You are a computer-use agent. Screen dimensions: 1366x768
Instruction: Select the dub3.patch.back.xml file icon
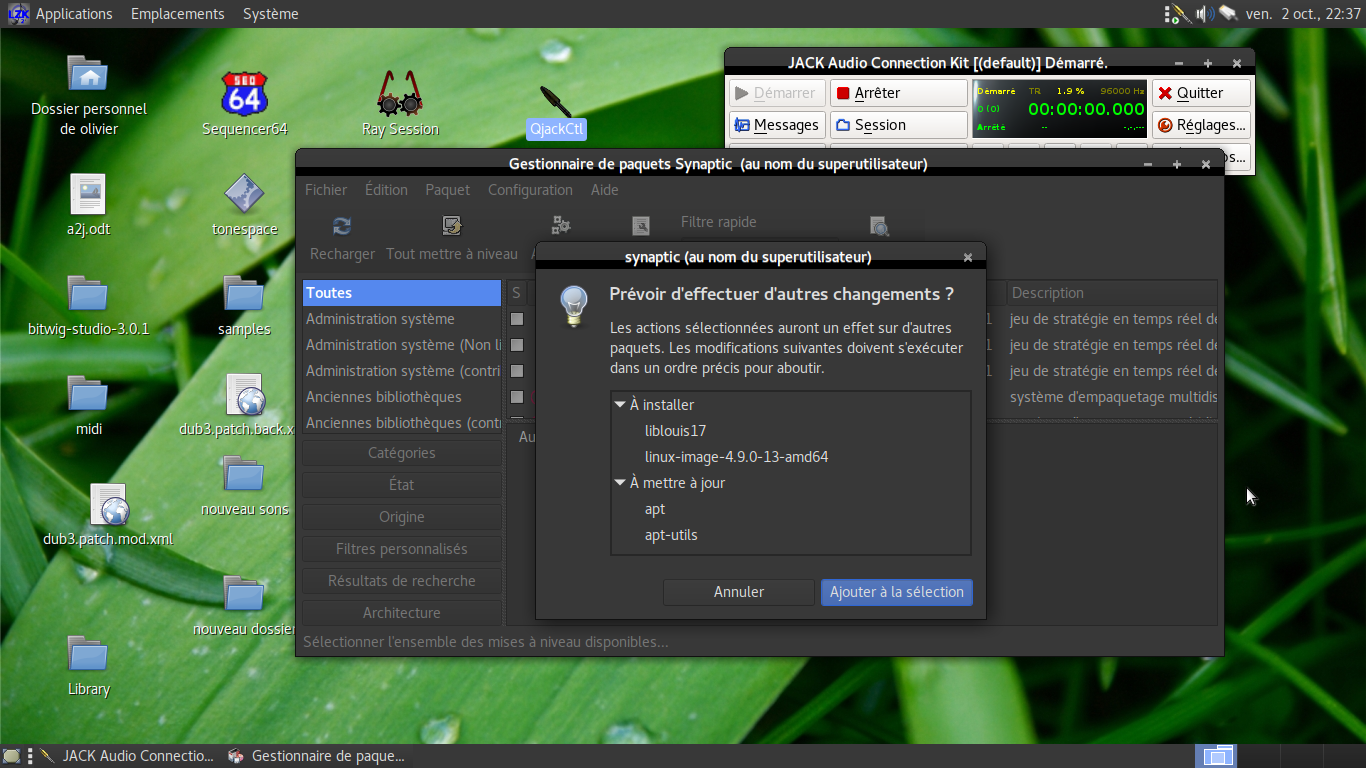coord(244,394)
